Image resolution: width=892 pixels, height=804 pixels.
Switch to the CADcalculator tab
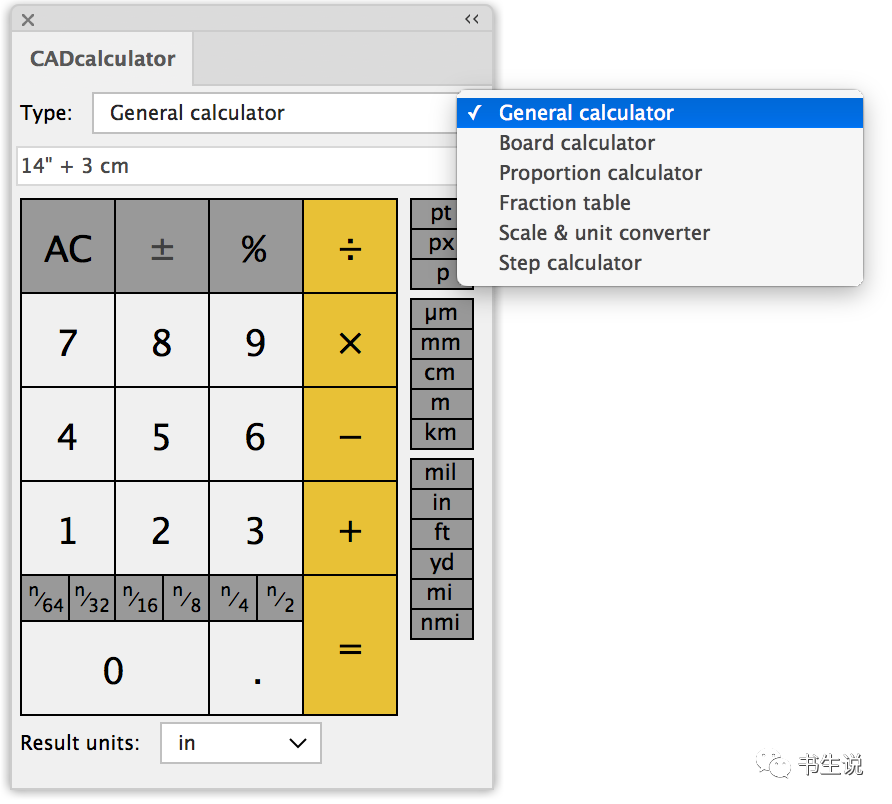point(102,59)
